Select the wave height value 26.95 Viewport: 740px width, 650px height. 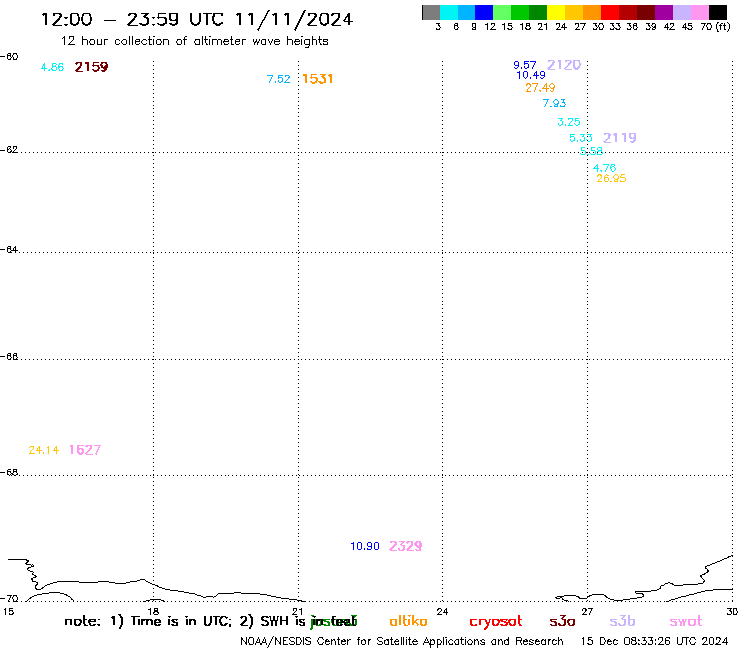611,178
